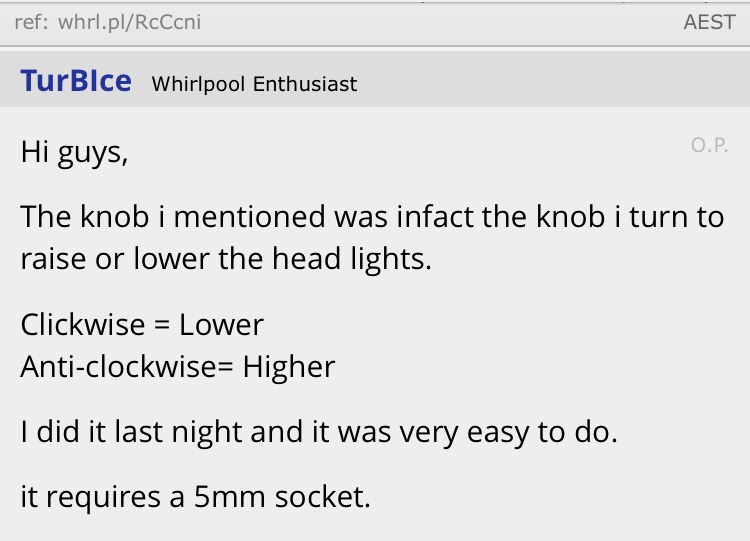Open the whrl.pl/RcCcni short link
Viewport: 750px width, 541px height.
(x=129, y=22)
